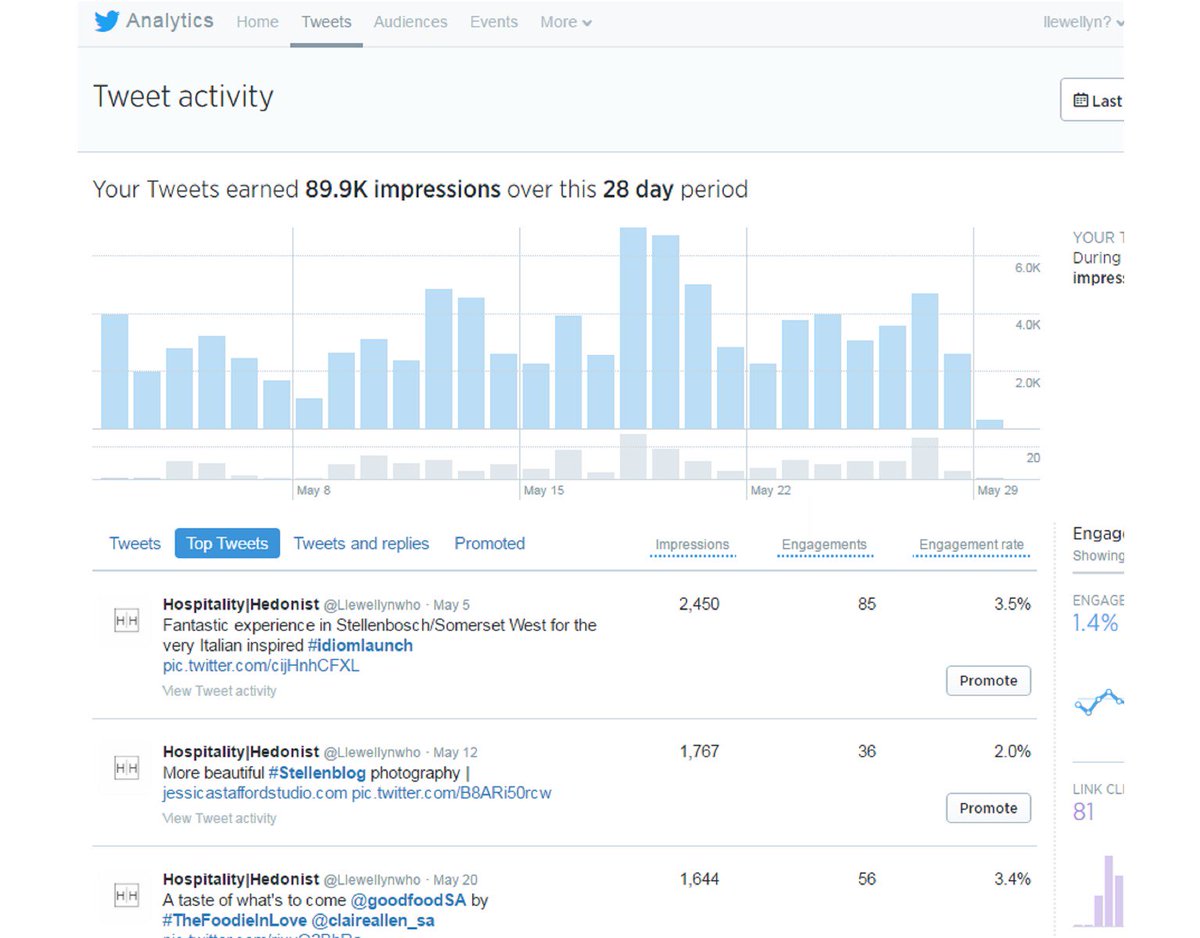This screenshot has height=938, width=1200.
Task: Click the first impressions bar in chart
Action: point(114,371)
